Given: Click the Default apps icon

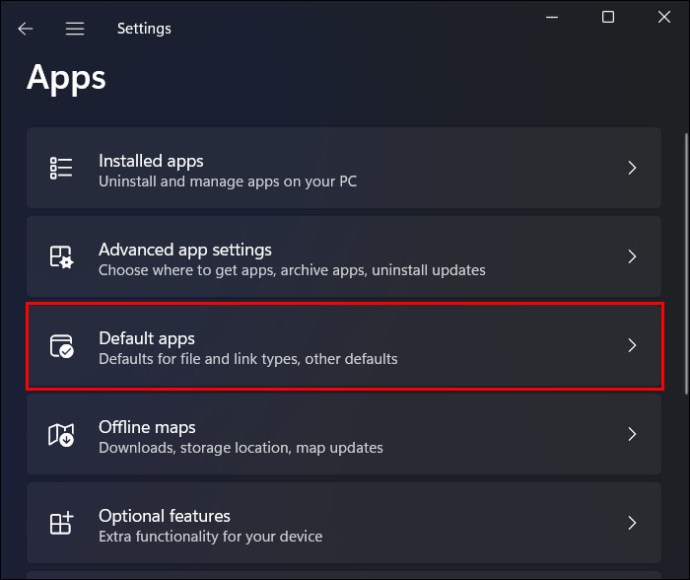Looking at the screenshot, I should pos(61,346).
